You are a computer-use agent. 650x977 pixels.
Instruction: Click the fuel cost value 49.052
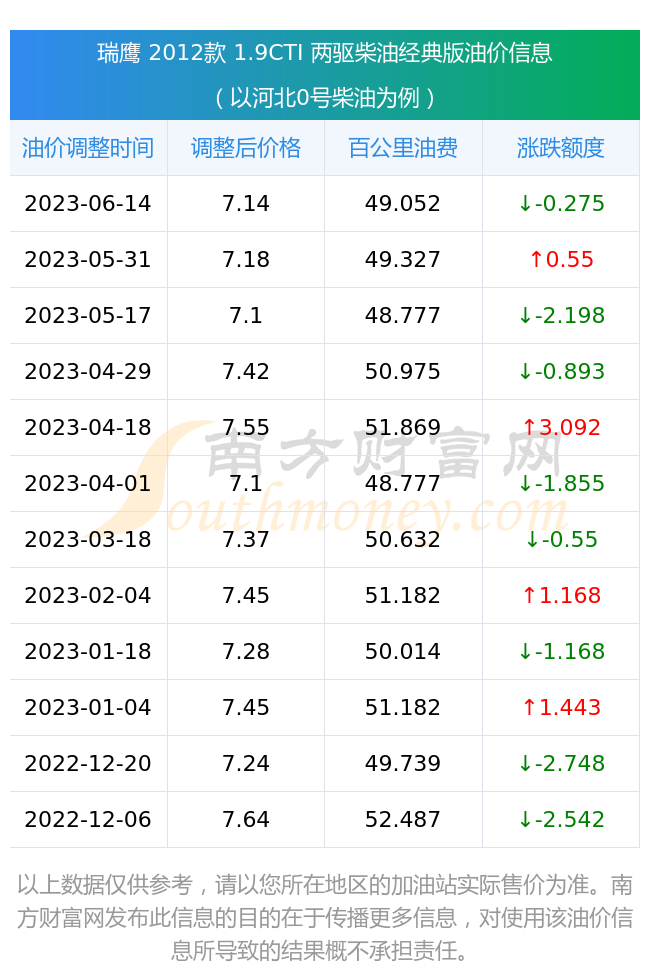point(403,204)
